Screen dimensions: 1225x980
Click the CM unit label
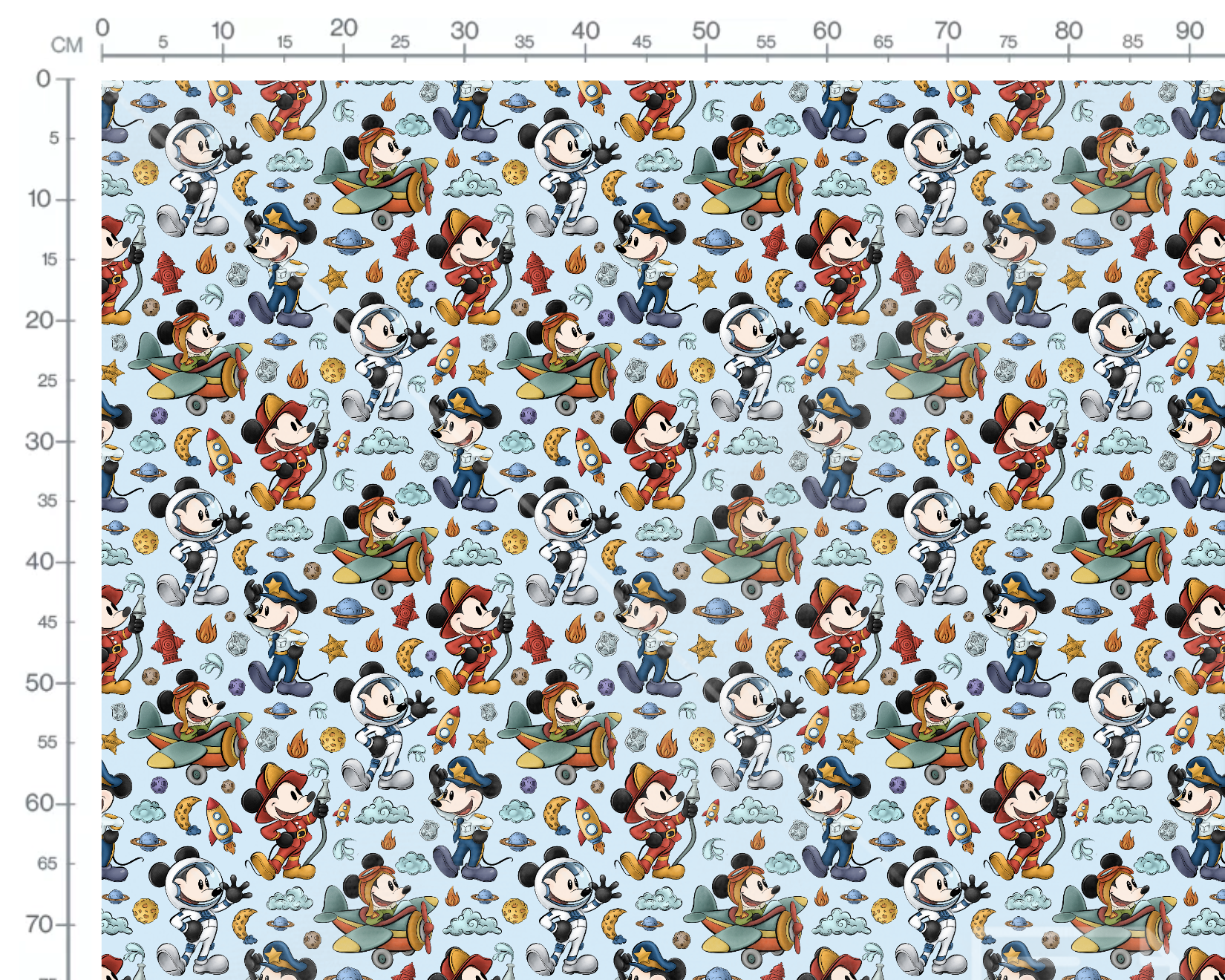(x=67, y=45)
